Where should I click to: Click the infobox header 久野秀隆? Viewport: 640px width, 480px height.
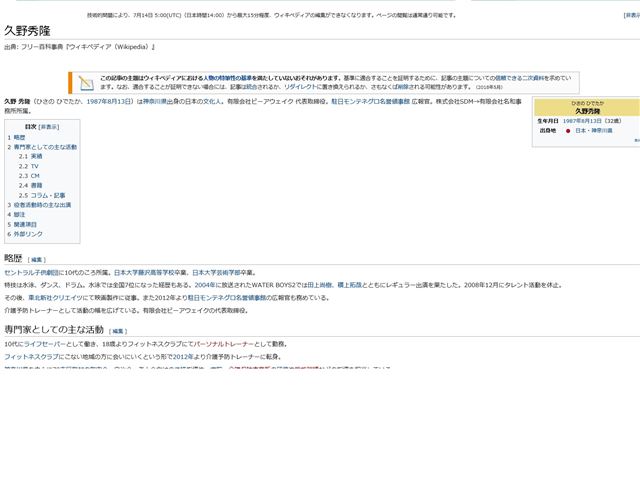(x=587, y=111)
